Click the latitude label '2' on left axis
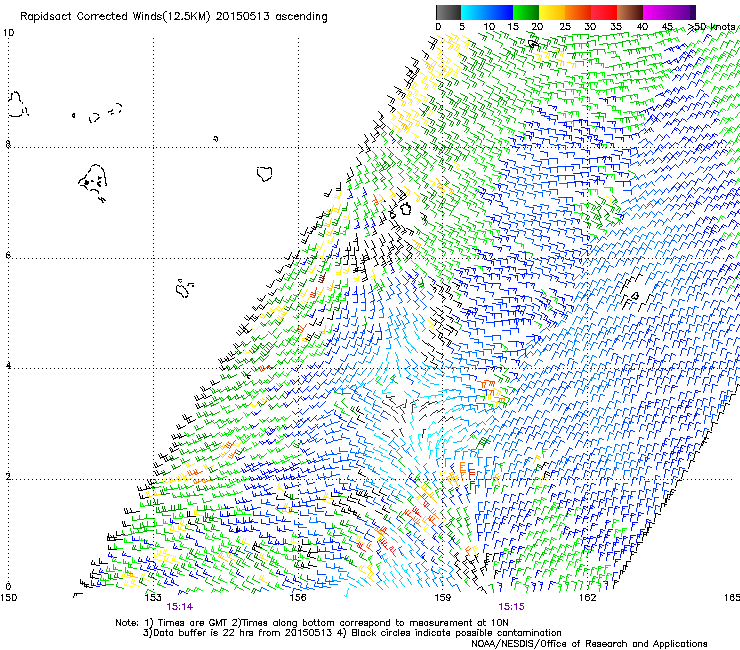Screen dimensions: 740x650 pos(8,477)
